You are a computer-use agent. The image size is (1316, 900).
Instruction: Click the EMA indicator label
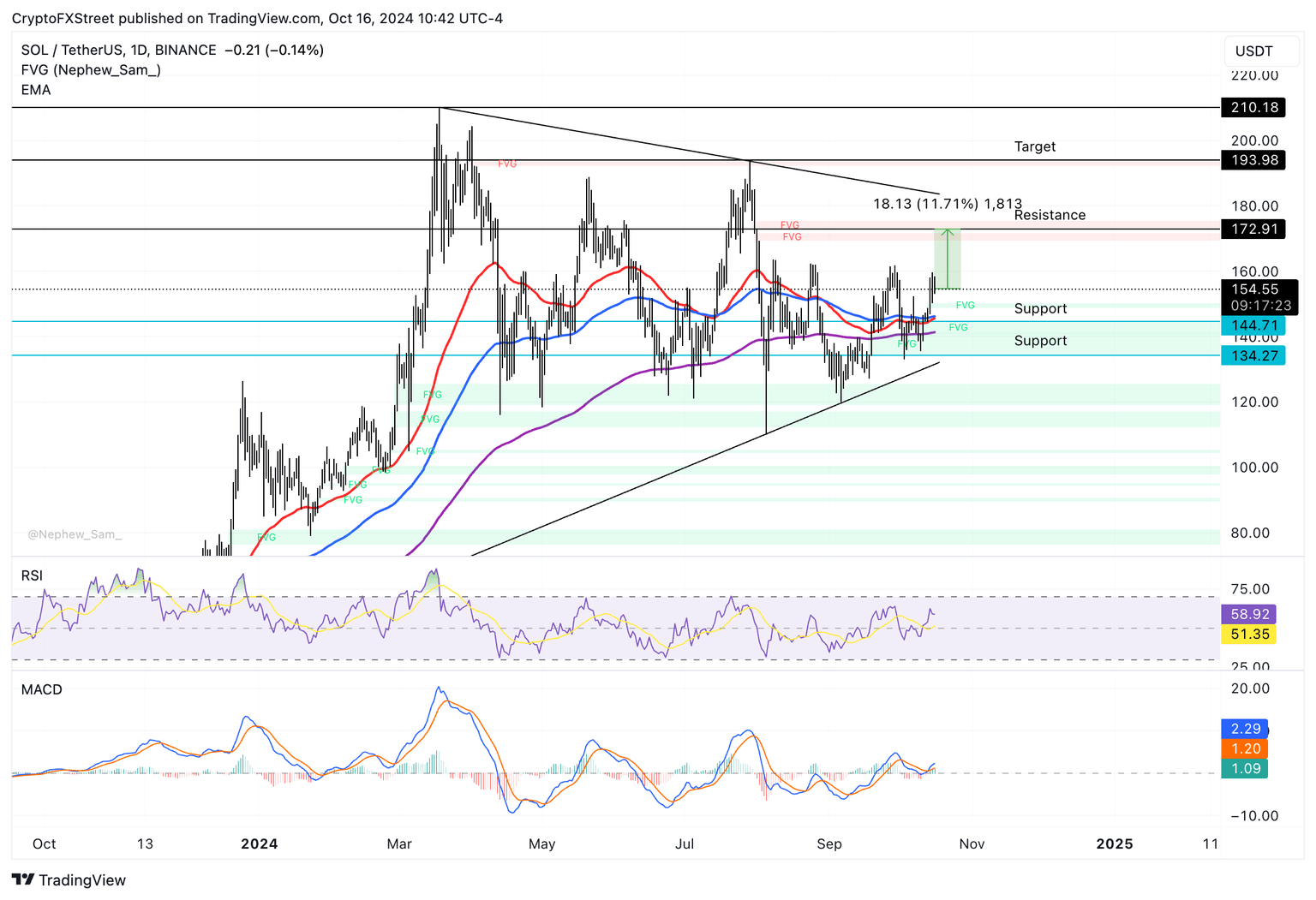(x=36, y=90)
